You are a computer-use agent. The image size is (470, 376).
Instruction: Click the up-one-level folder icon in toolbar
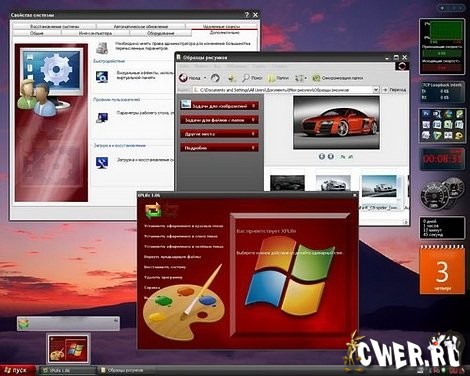click(232, 78)
